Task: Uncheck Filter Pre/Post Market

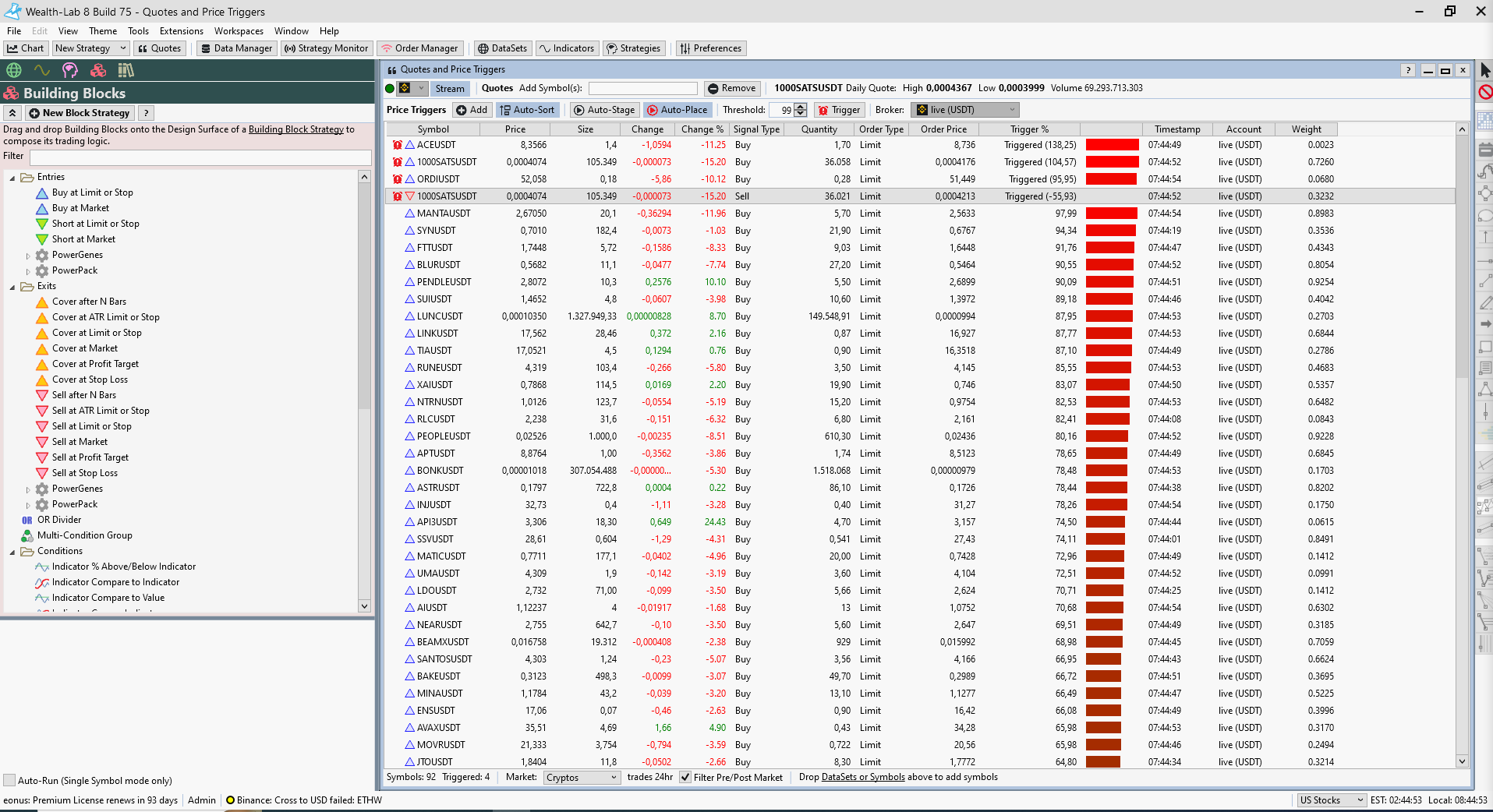Action: 685,777
